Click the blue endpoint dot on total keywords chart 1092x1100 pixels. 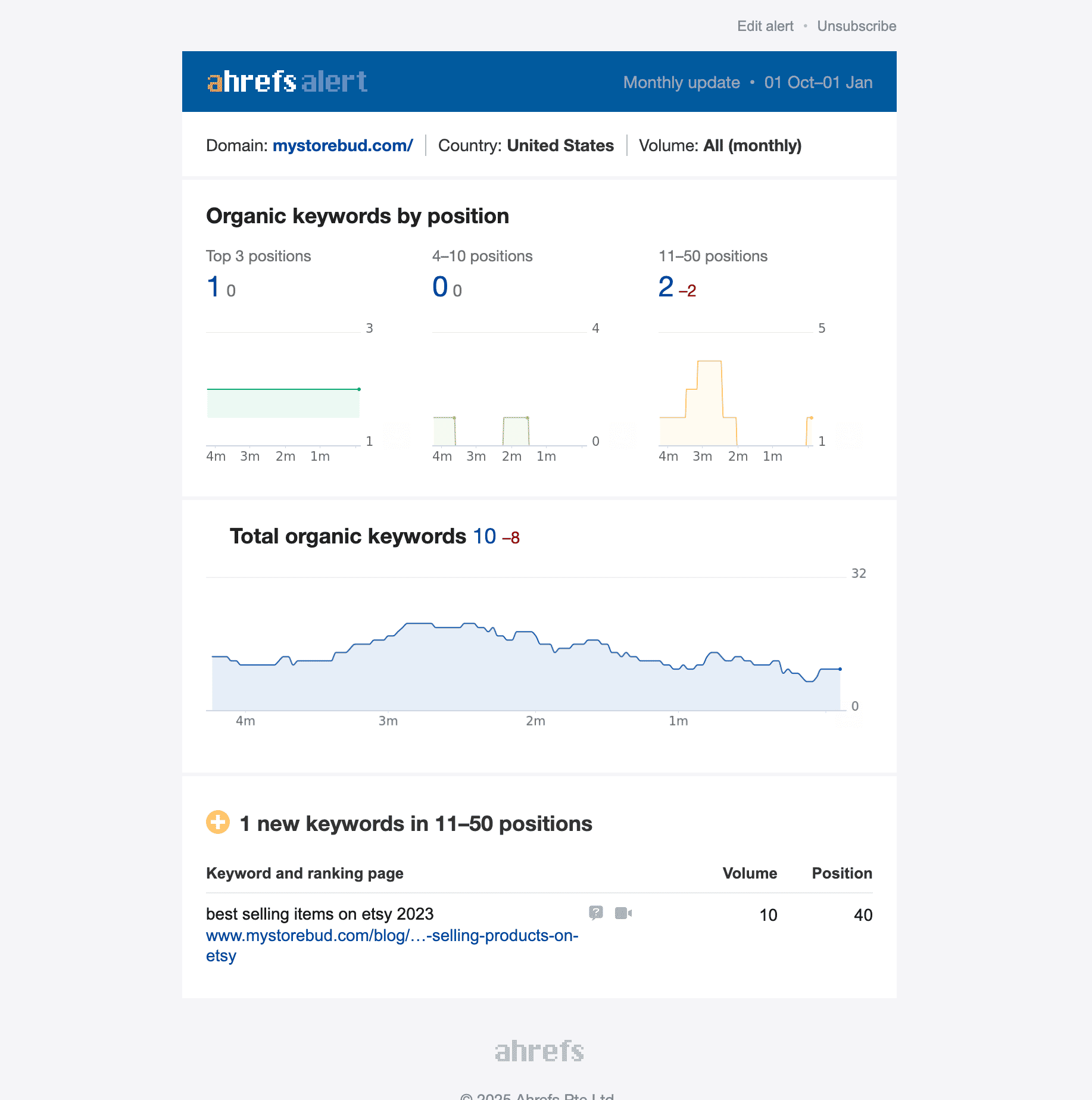[x=840, y=669]
